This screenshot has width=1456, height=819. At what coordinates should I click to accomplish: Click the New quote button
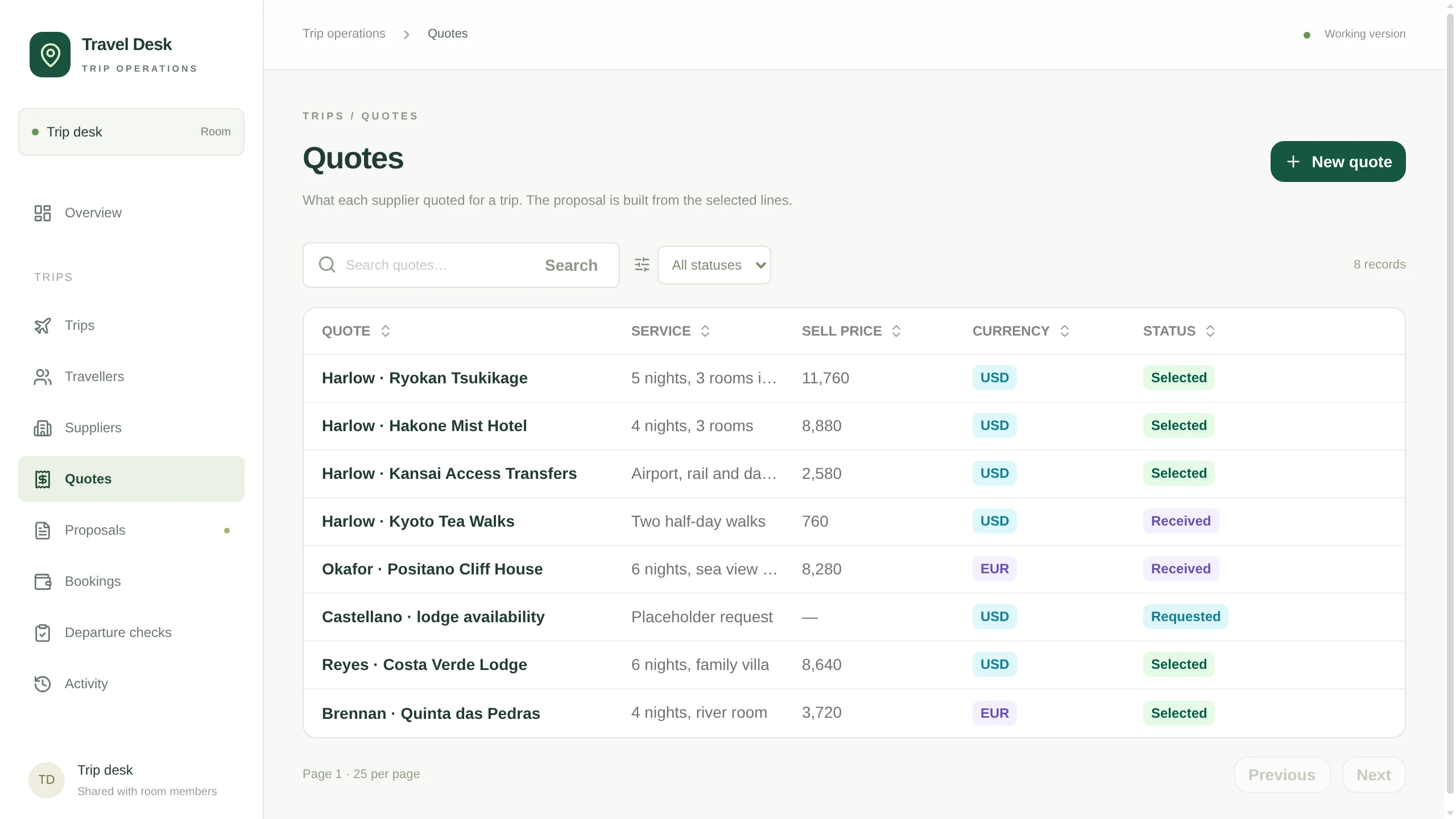point(1338,162)
